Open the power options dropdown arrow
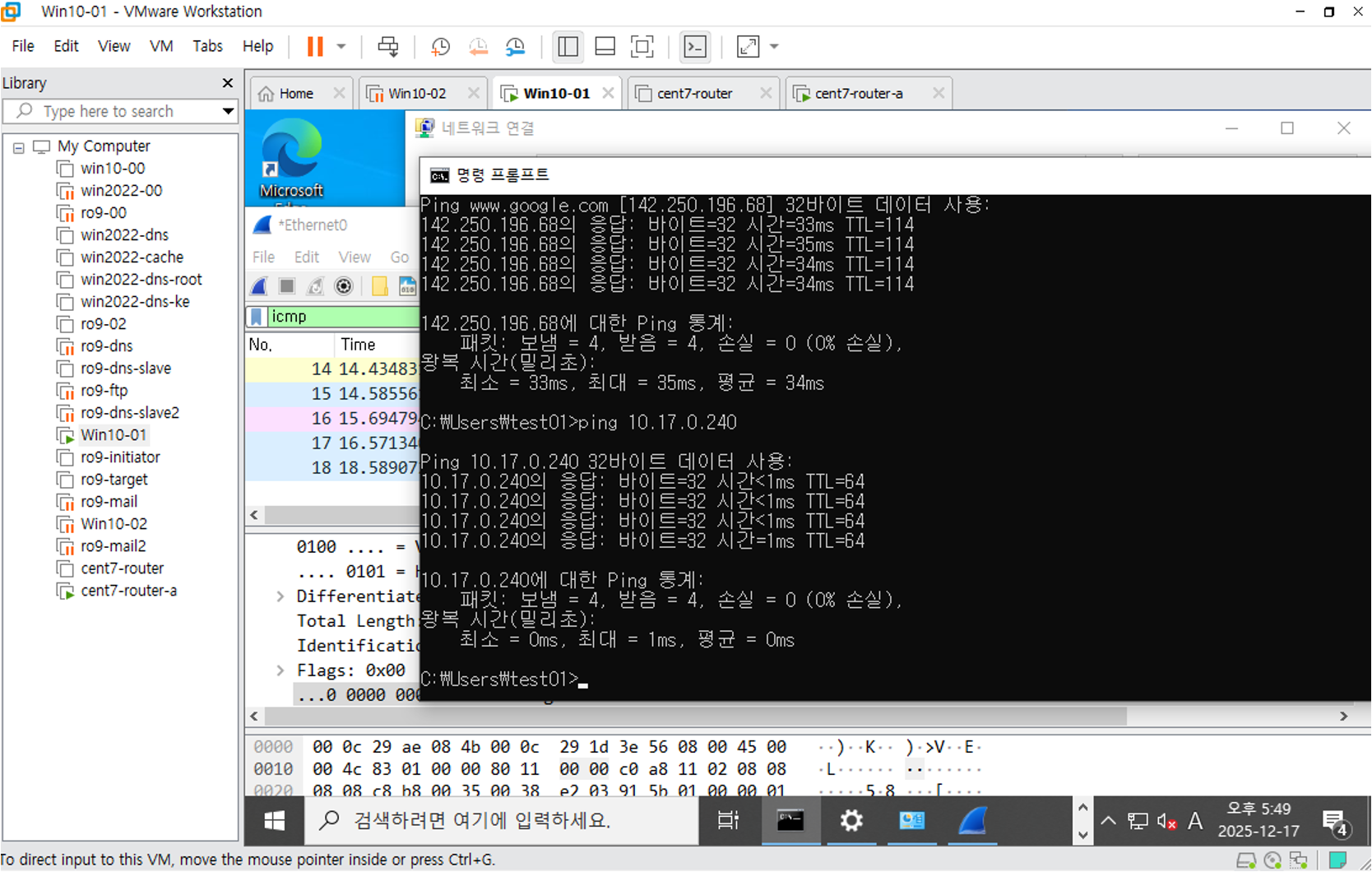 pos(341,47)
